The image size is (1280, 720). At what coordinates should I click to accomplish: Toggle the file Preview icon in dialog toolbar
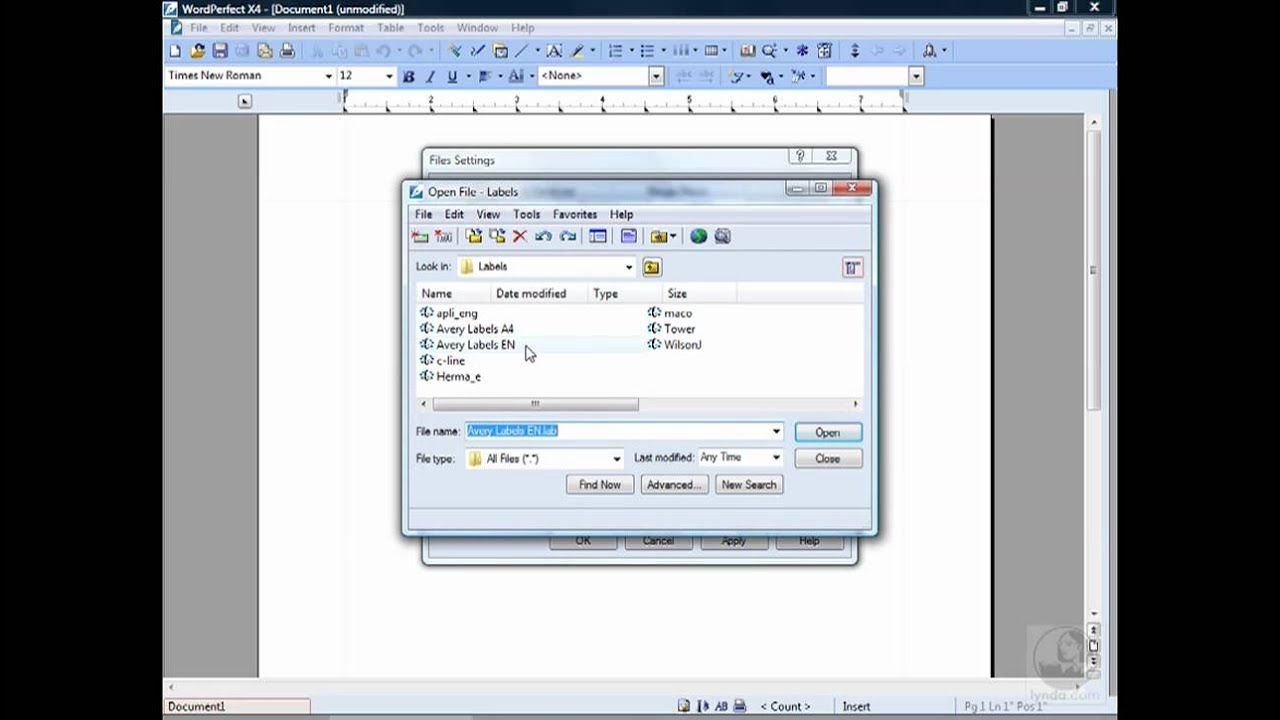click(629, 237)
